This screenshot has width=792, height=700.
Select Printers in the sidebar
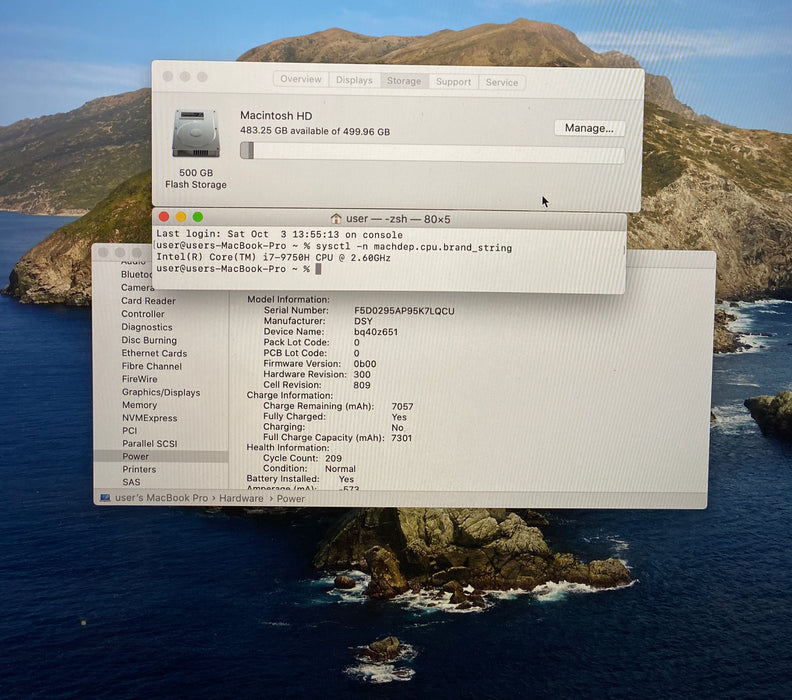tap(139, 469)
